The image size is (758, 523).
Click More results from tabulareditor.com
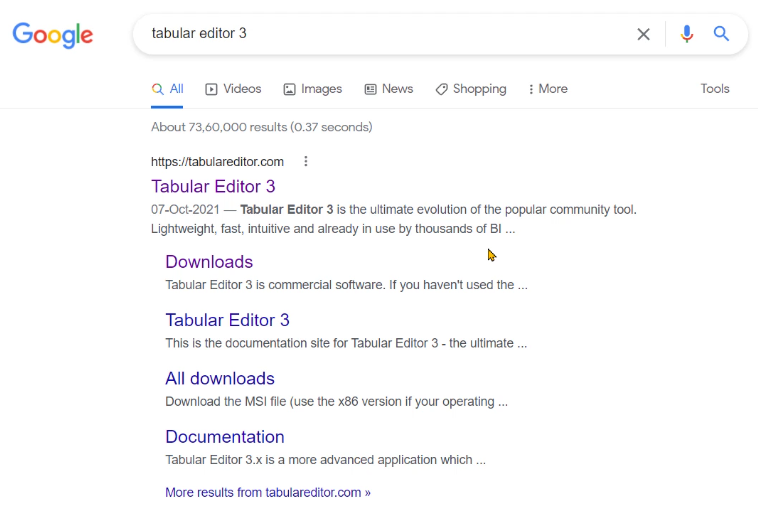point(268,493)
